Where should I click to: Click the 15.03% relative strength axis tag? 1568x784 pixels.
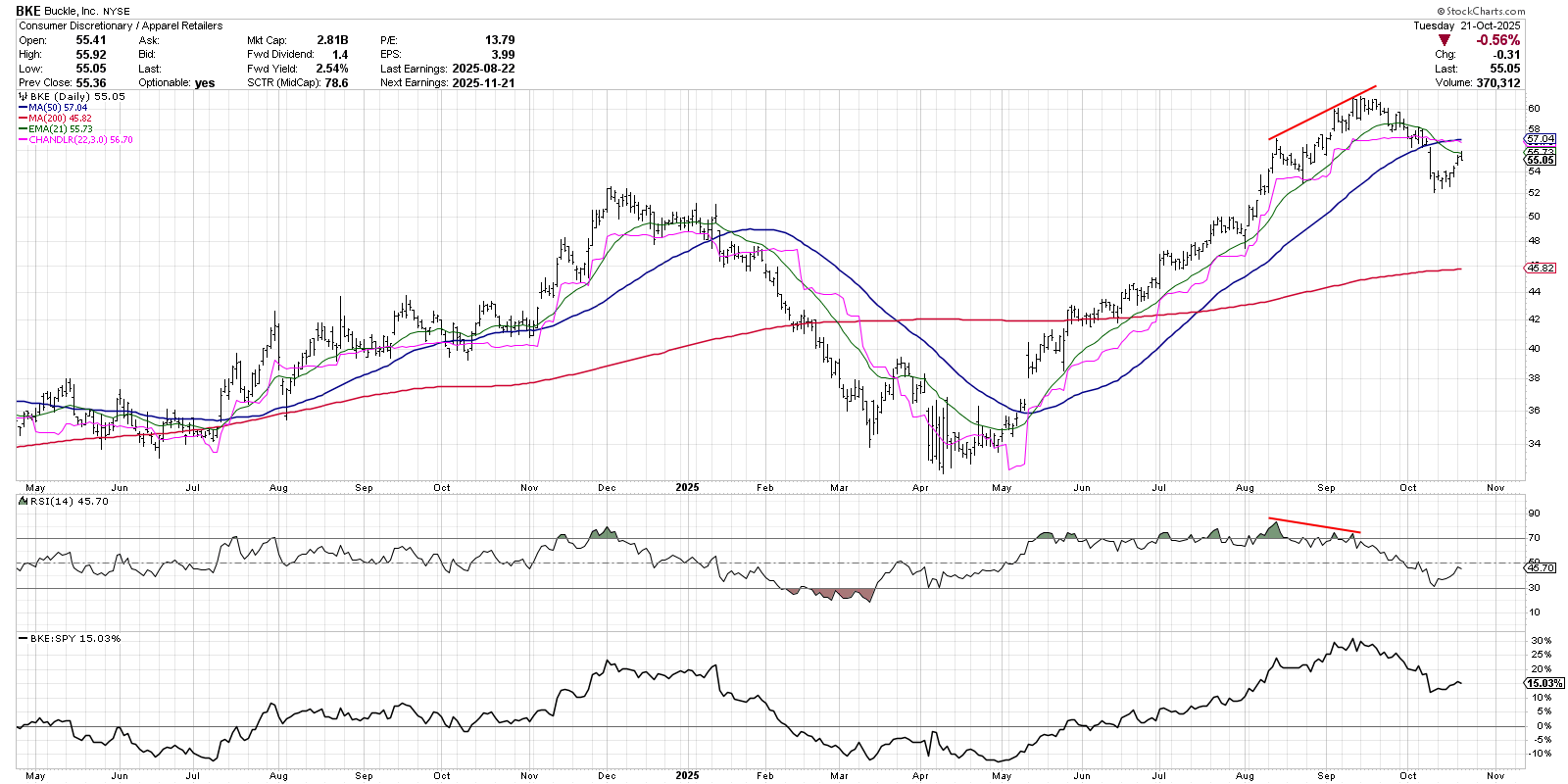click(1544, 683)
